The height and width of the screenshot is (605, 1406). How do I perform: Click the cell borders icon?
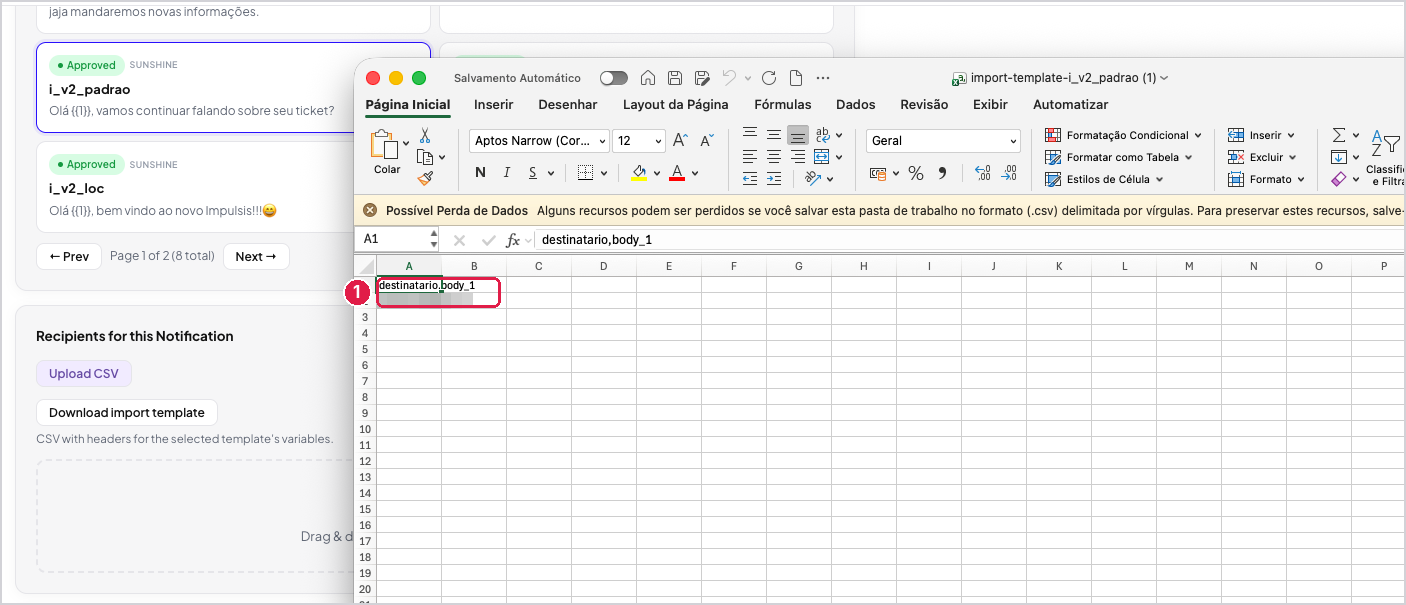pos(586,173)
